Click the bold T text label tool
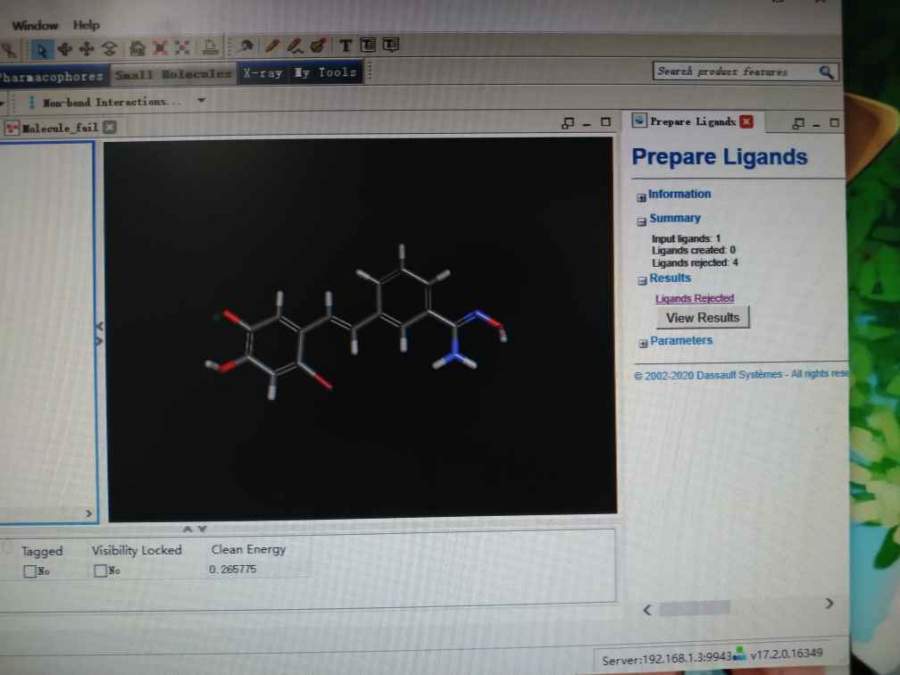The image size is (900, 675). coord(345,46)
